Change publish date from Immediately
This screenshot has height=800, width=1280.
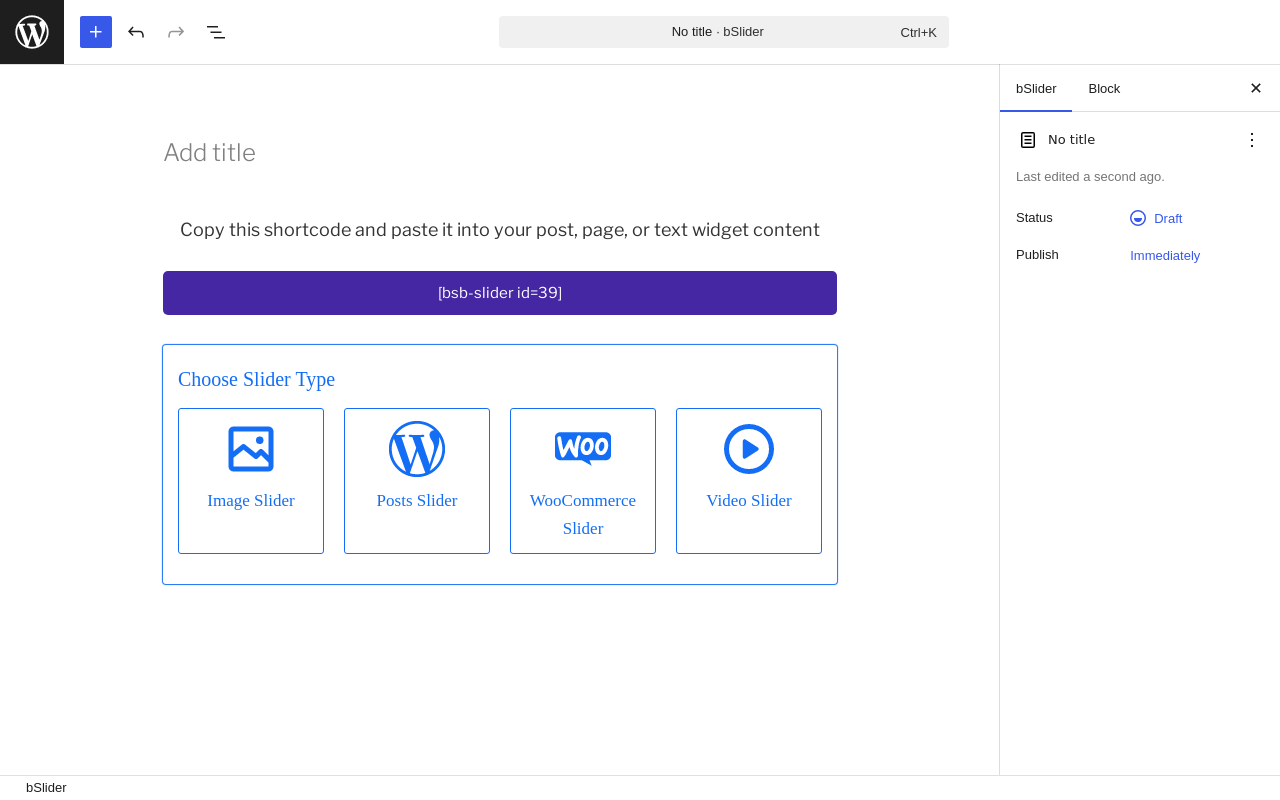click(1165, 255)
